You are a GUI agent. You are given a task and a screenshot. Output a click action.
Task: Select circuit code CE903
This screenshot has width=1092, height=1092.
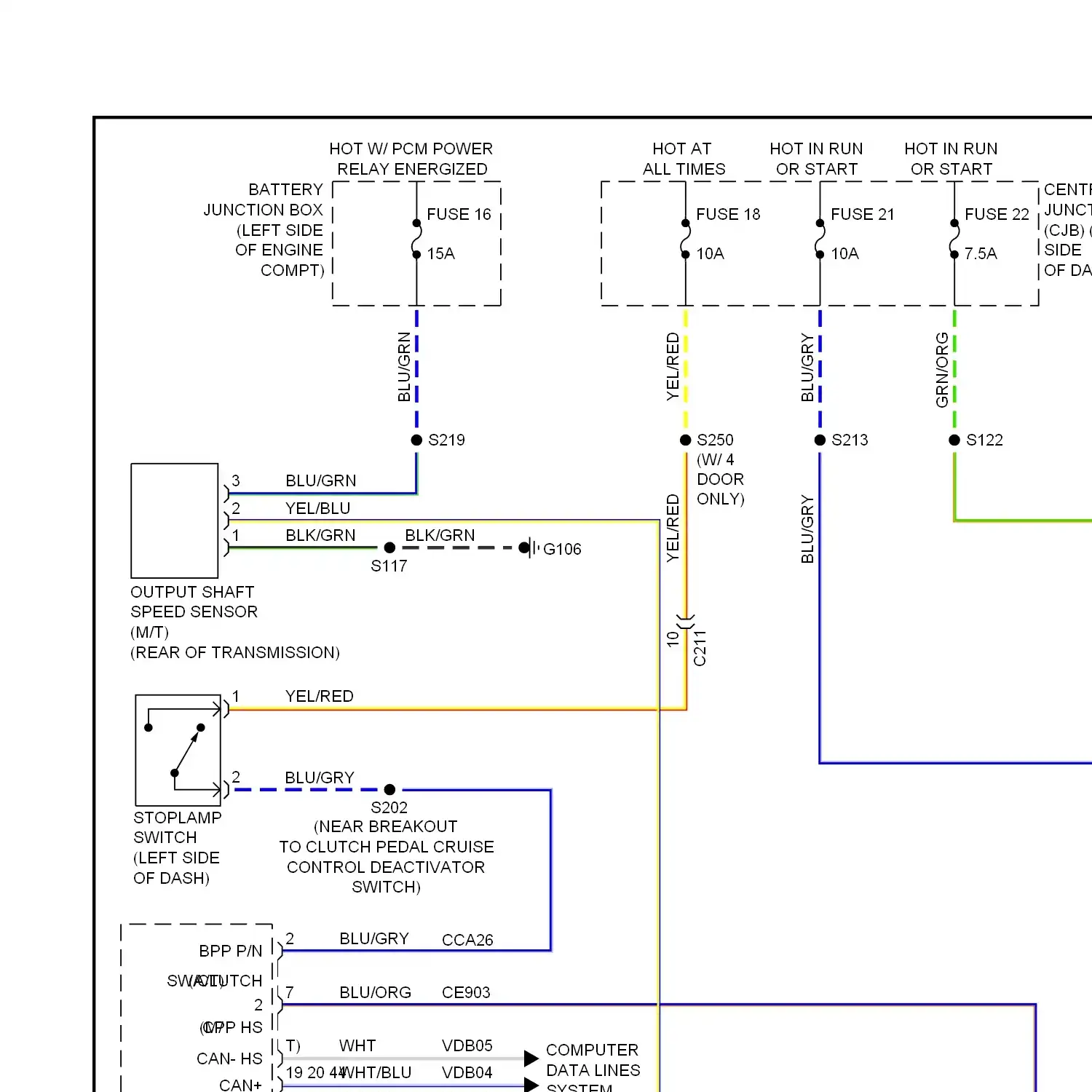point(466,992)
